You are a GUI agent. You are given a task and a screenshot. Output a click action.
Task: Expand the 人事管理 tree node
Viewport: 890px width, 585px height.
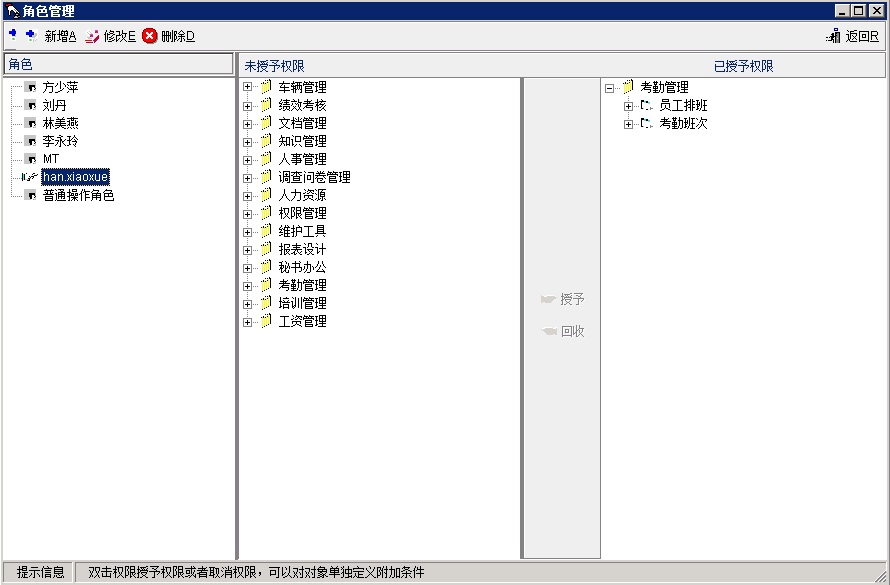247,159
